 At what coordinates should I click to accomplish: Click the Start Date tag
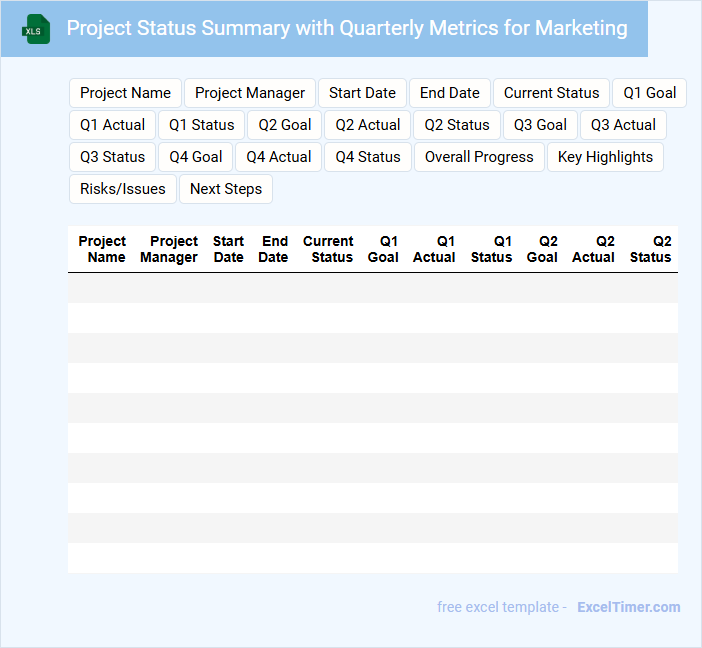coord(362,93)
